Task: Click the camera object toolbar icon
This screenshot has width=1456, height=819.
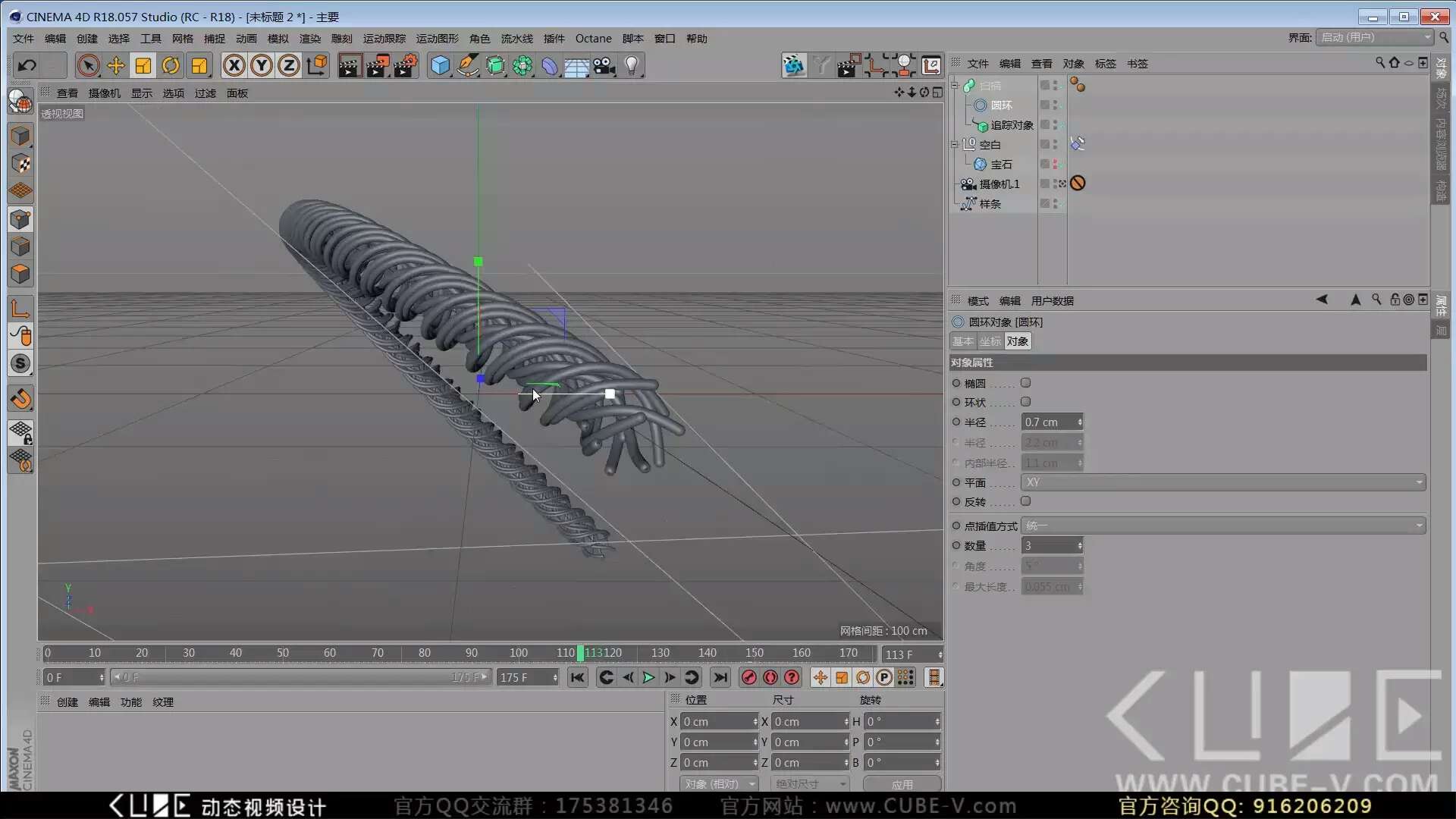Action: coord(604,66)
